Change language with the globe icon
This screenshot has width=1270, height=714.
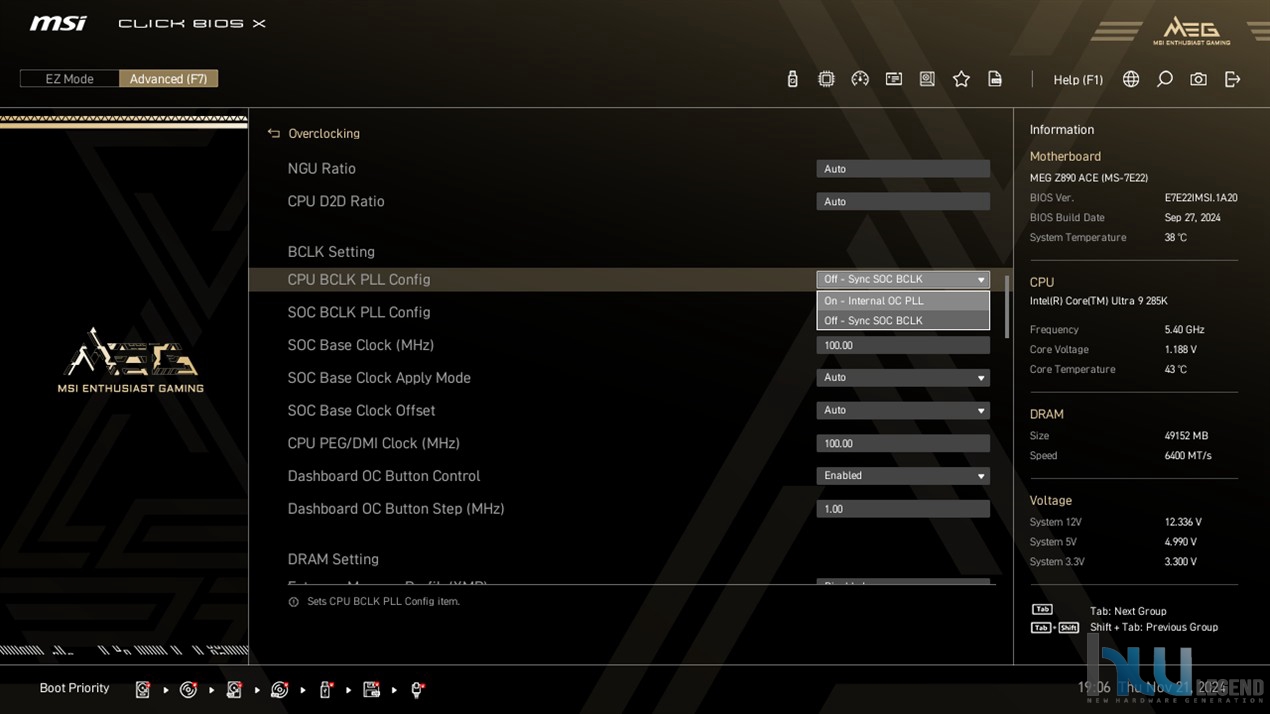[1131, 79]
